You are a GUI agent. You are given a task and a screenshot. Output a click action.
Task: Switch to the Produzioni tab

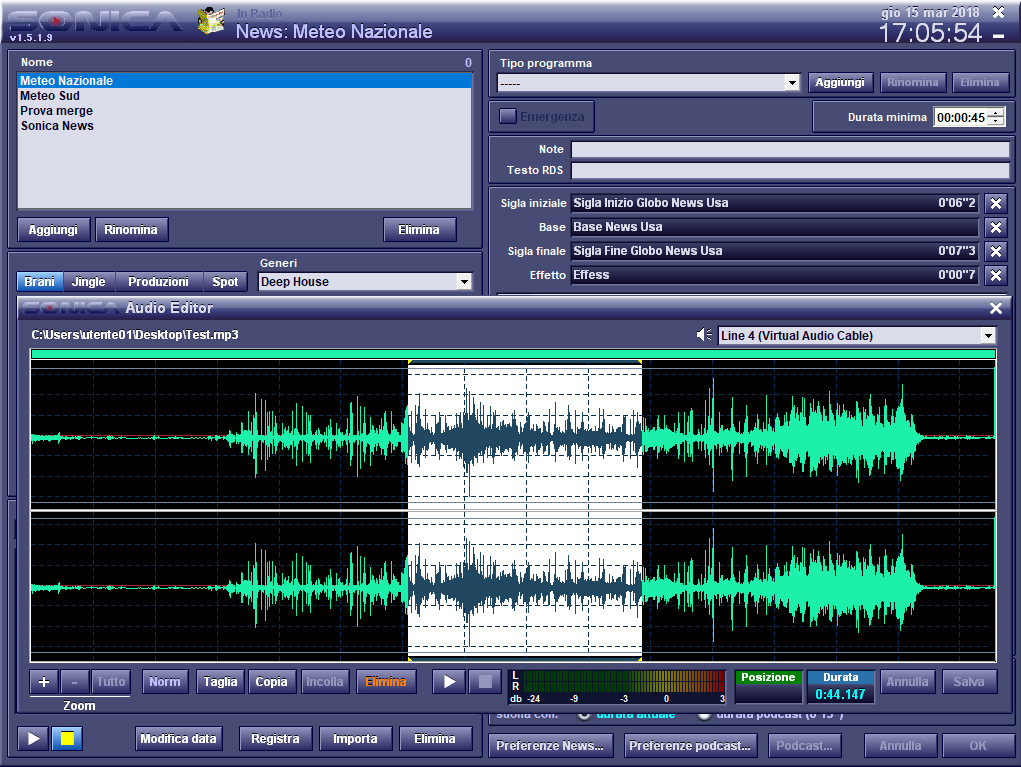pyautogui.click(x=158, y=282)
